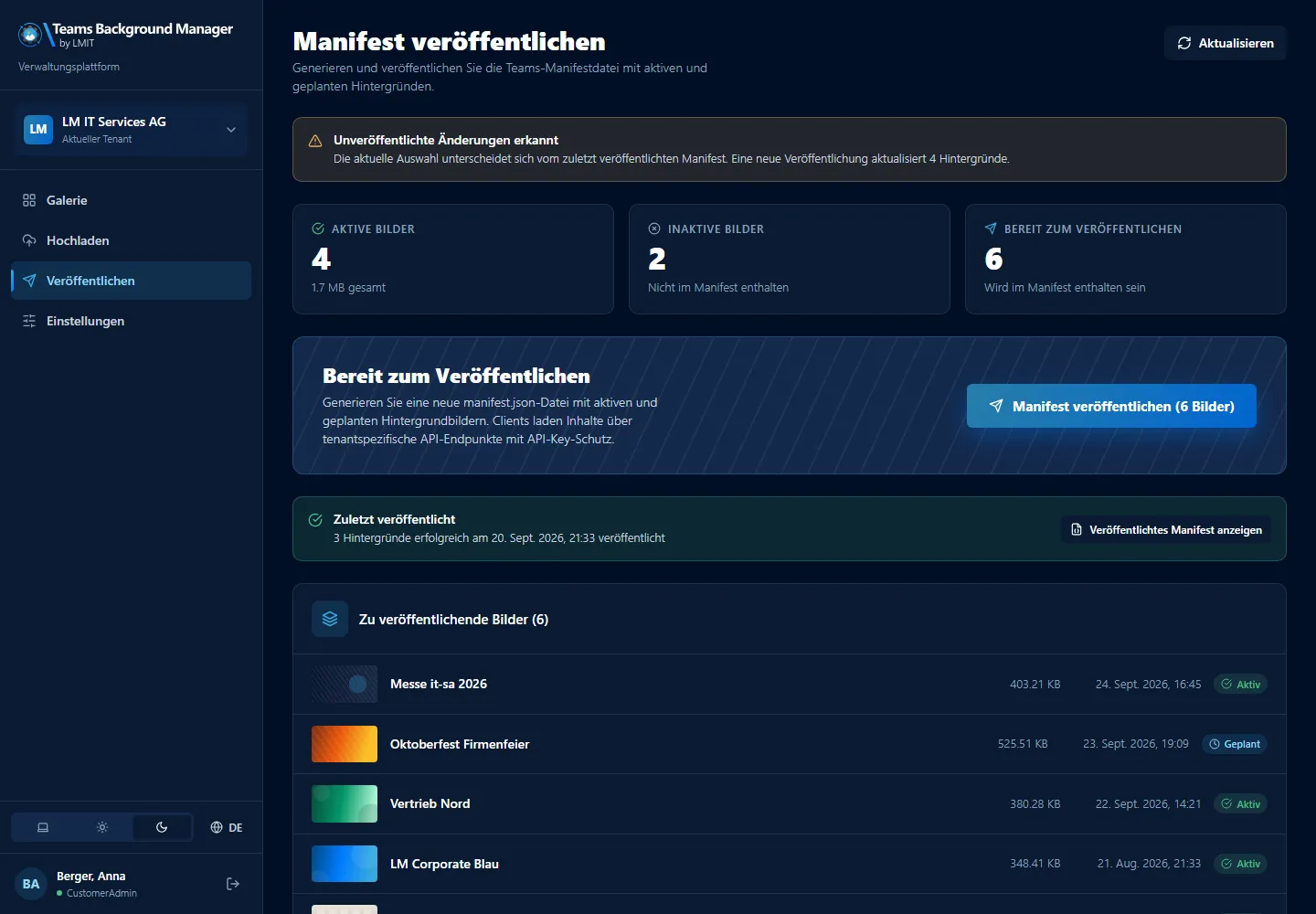
Task: Click the Aktiv badge for LM Corporate Blau
Action: click(x=1240, y=864)
